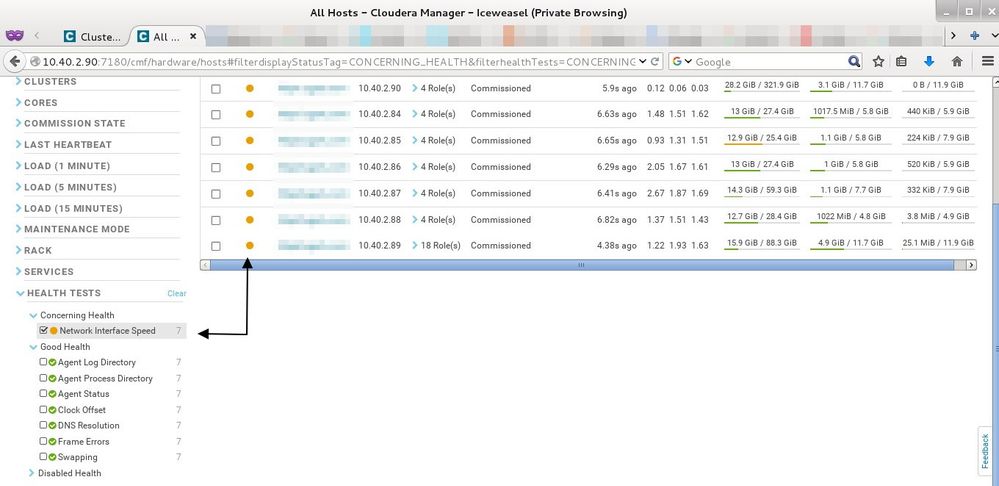Select the checkbox for host 10.40.2.87
The image size is (999, 486).
216,194
